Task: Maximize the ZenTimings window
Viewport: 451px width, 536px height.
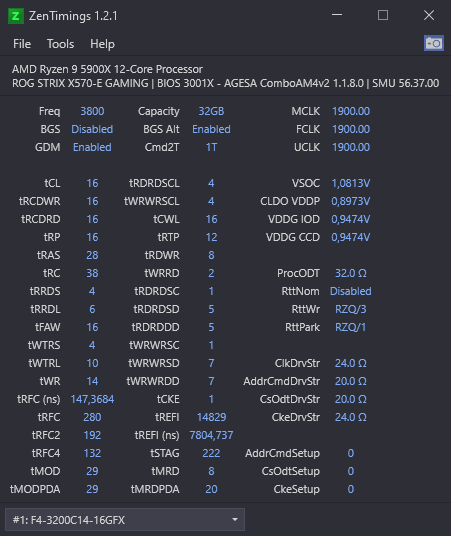Action: (383, 15)
